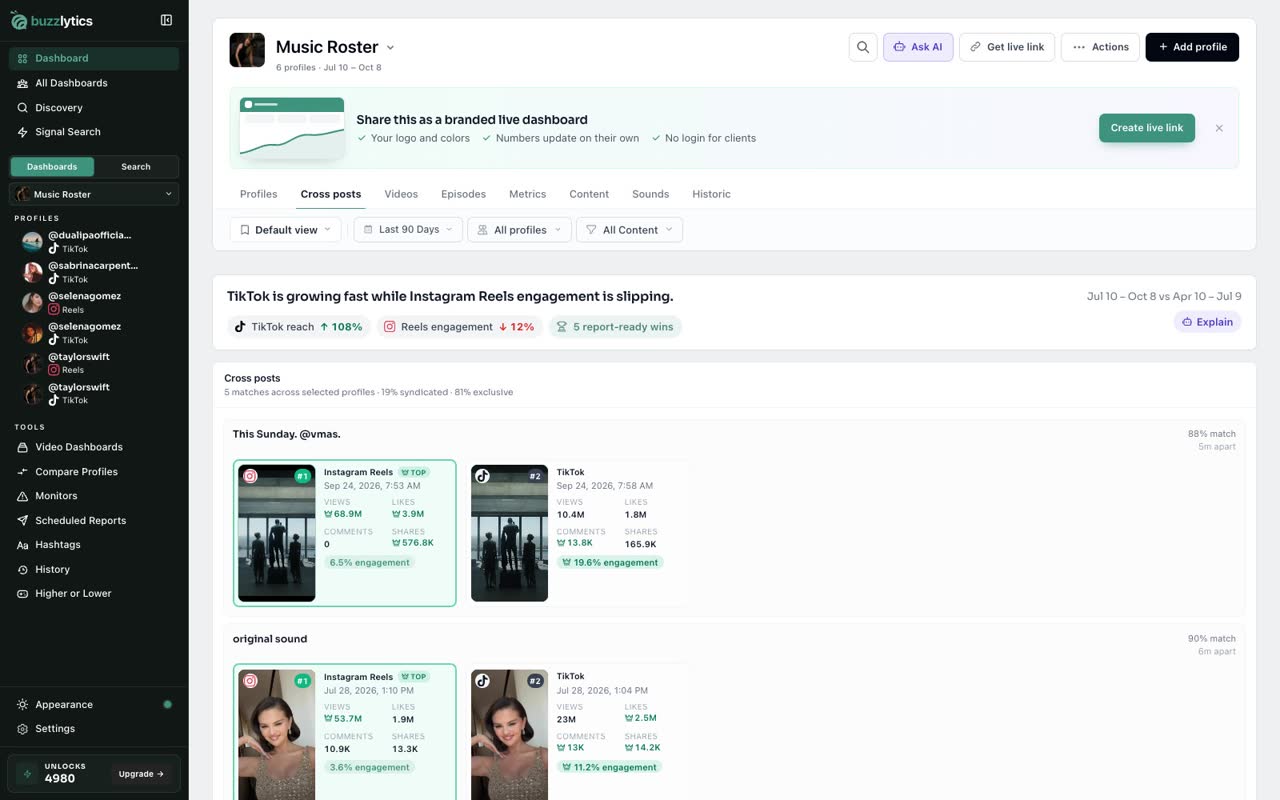The width and height of the screenshot is (1280, 800).
Task: Switch sidebar toggle to Search
Action: pos(136,167)
